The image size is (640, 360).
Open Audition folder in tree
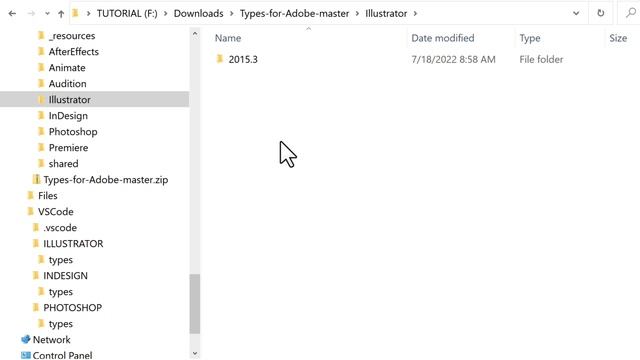click(x=67, y=84)
